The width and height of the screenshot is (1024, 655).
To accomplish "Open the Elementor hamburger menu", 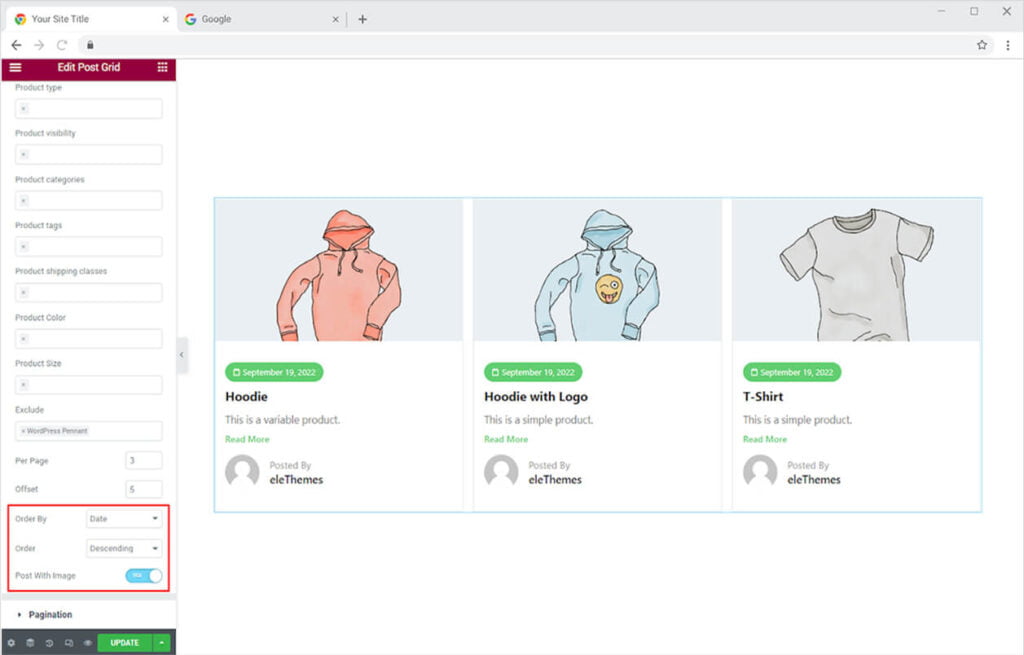I will tap(15, 67).
